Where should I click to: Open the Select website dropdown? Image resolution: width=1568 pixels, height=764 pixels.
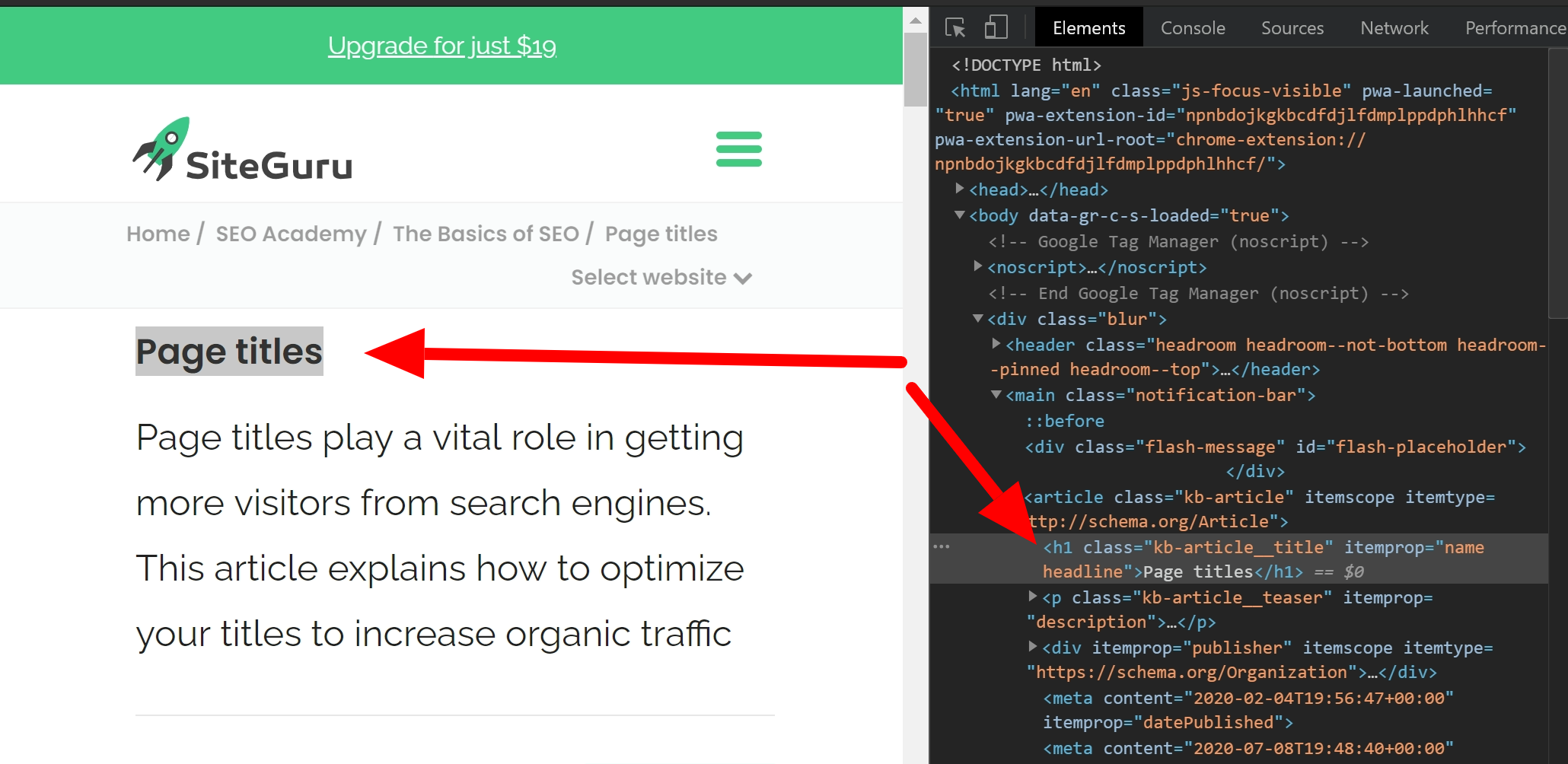[659, 277]
